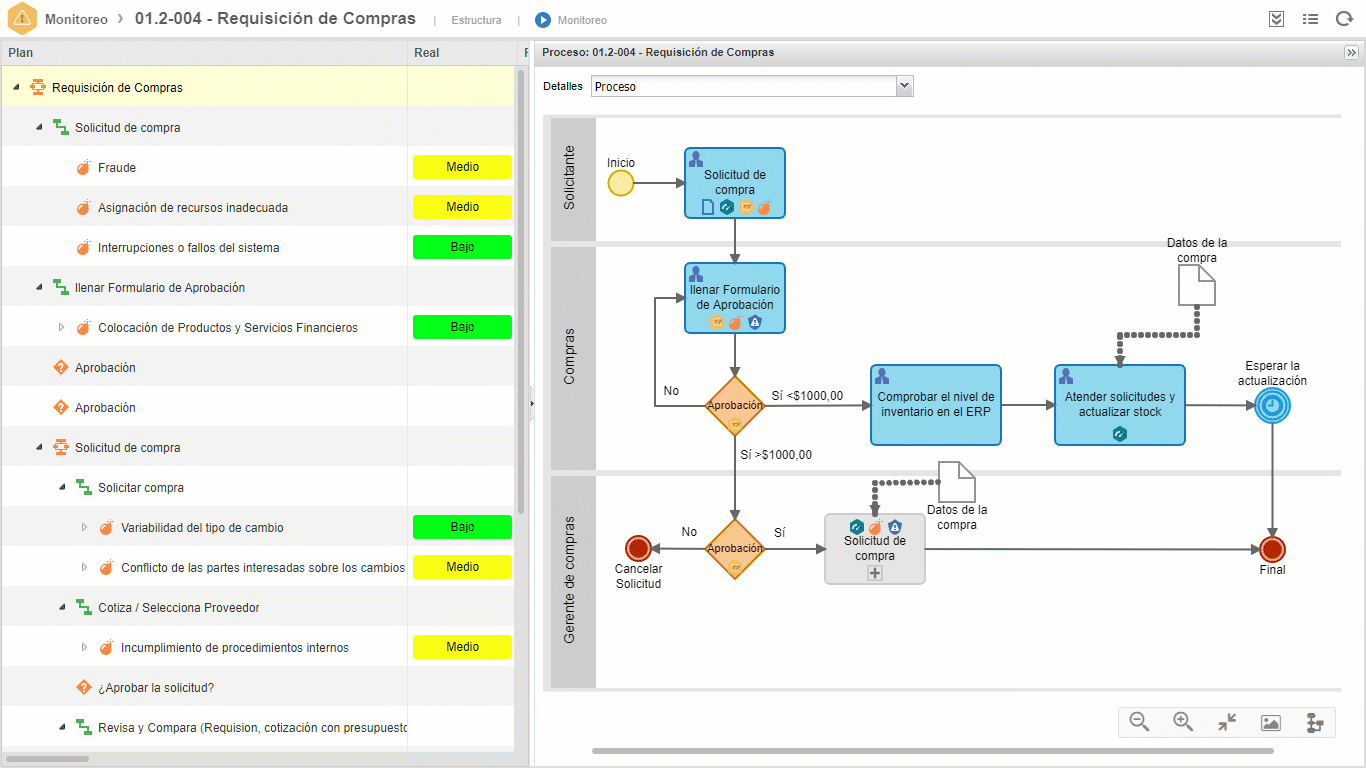This screenshot has width=1366, height=768.
Task: Click the Esperar la actualización timer event
Action: tap(1272, 406)
